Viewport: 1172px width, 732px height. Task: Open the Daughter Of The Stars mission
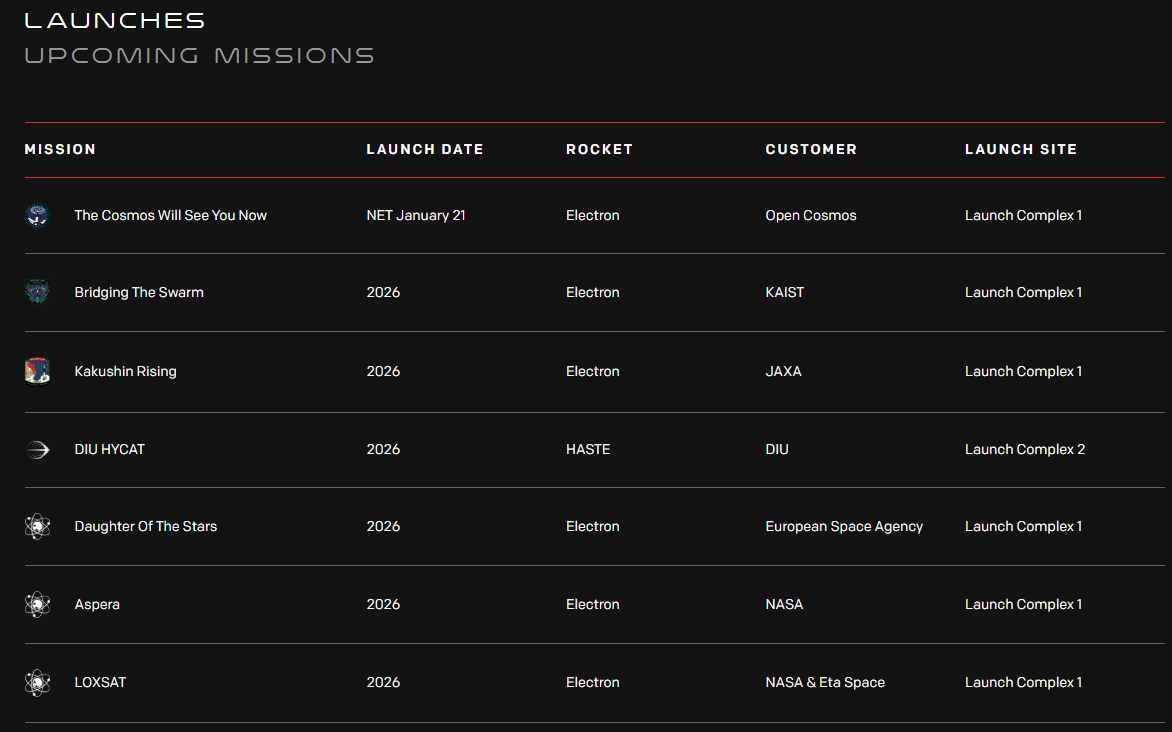[146, 526]
